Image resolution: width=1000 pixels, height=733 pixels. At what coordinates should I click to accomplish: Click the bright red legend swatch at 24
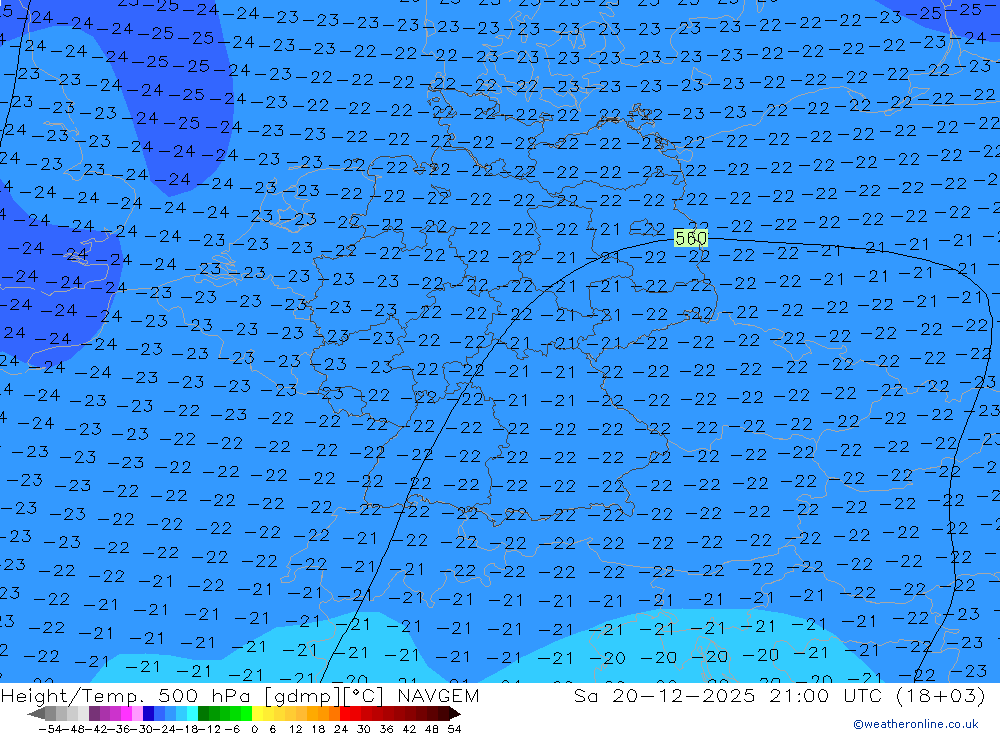coord(345,714)
